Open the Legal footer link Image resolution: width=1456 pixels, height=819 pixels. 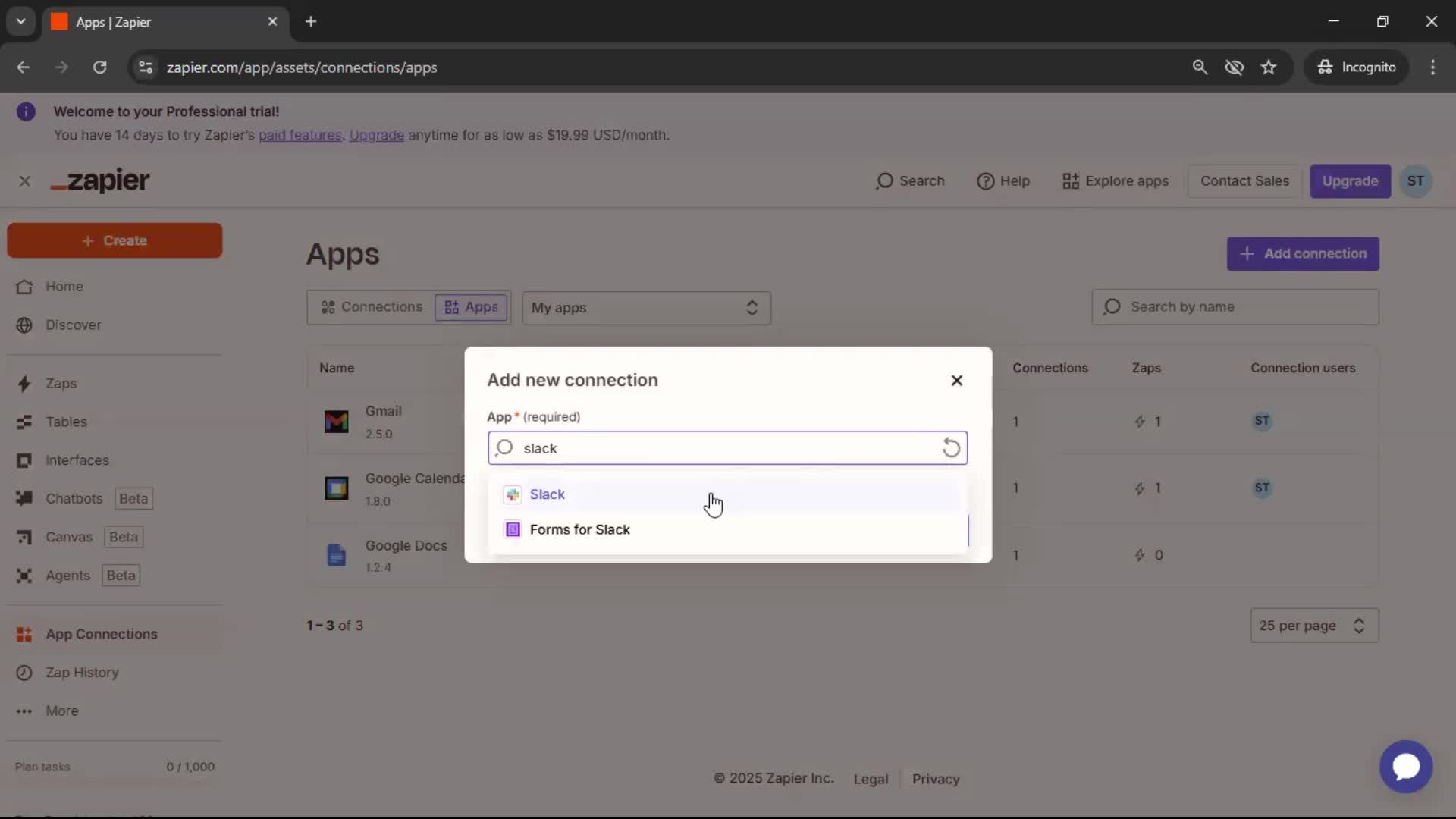click(870, 779)
